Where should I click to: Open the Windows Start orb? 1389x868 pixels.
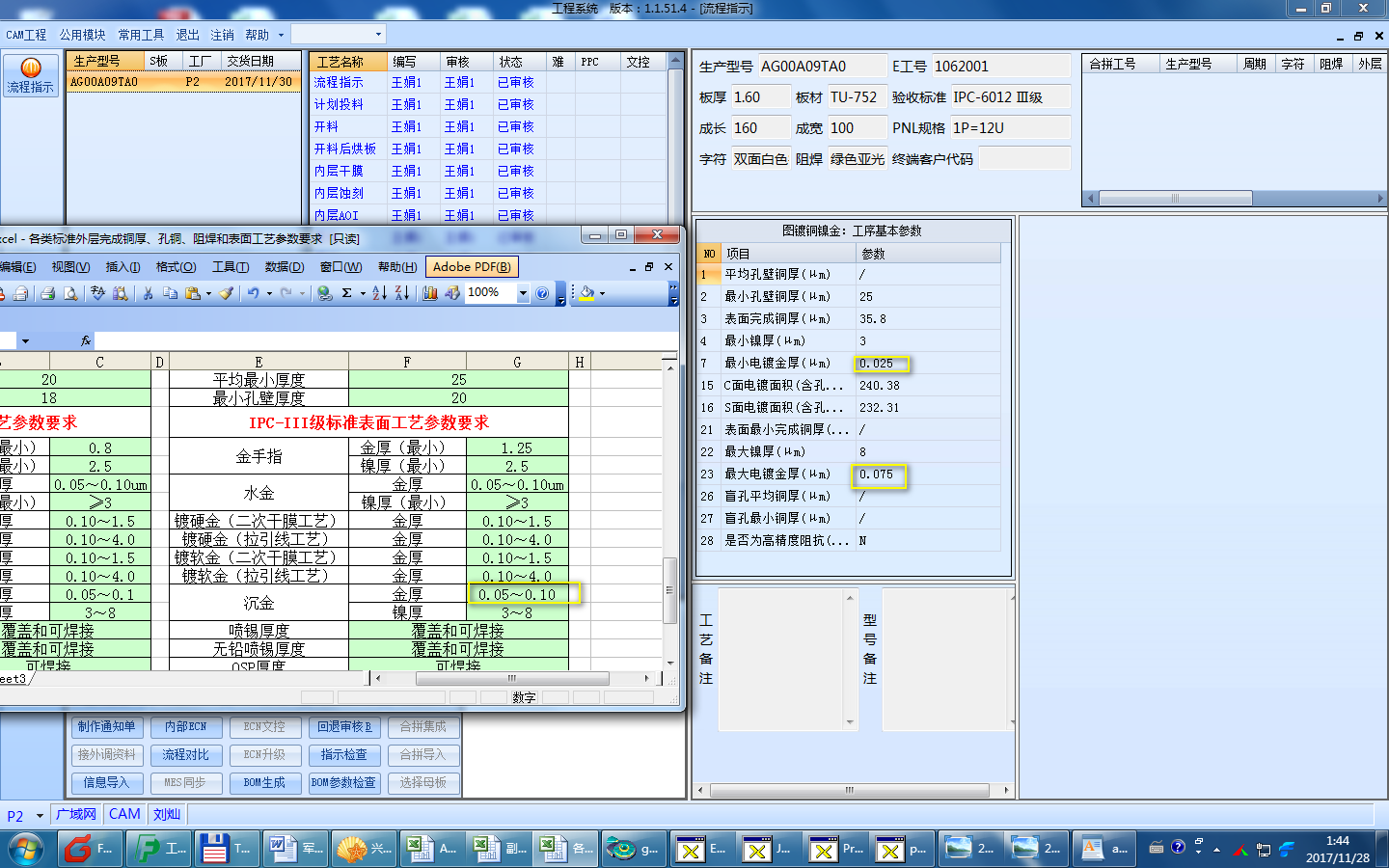click(x=26, y=850)
